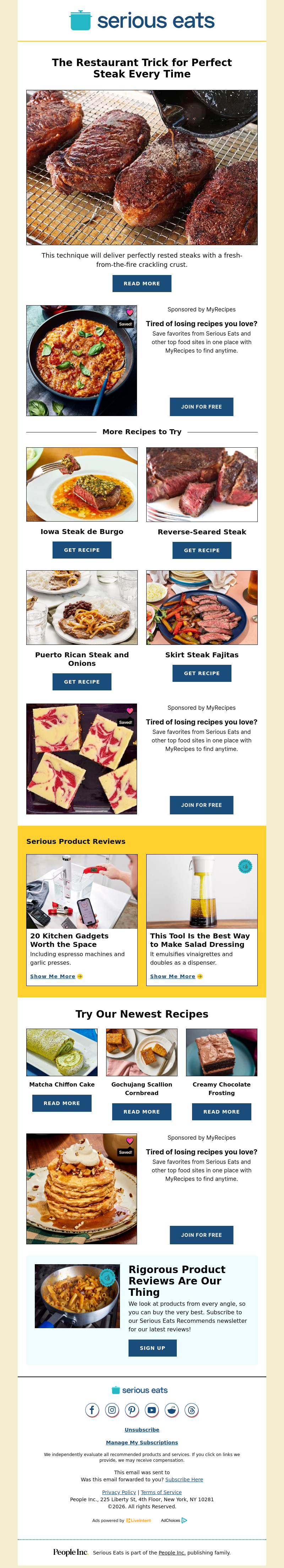Open the YouTube social icon
Image resolution: width=284 pixels, height=1568 pixels.
(152, 1410)
